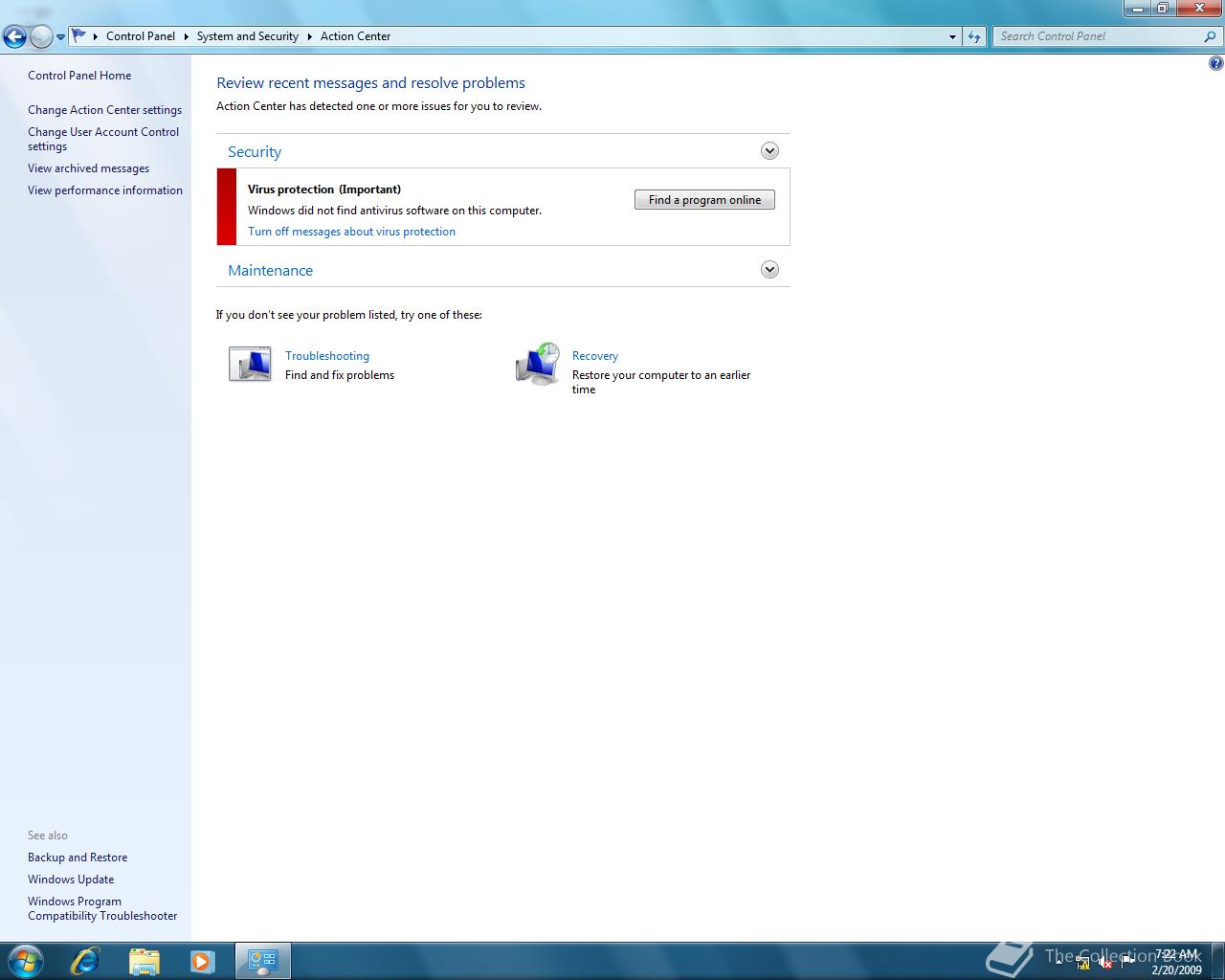
Task: Select Control Panel in the breadcrumb
Action: 141,36
